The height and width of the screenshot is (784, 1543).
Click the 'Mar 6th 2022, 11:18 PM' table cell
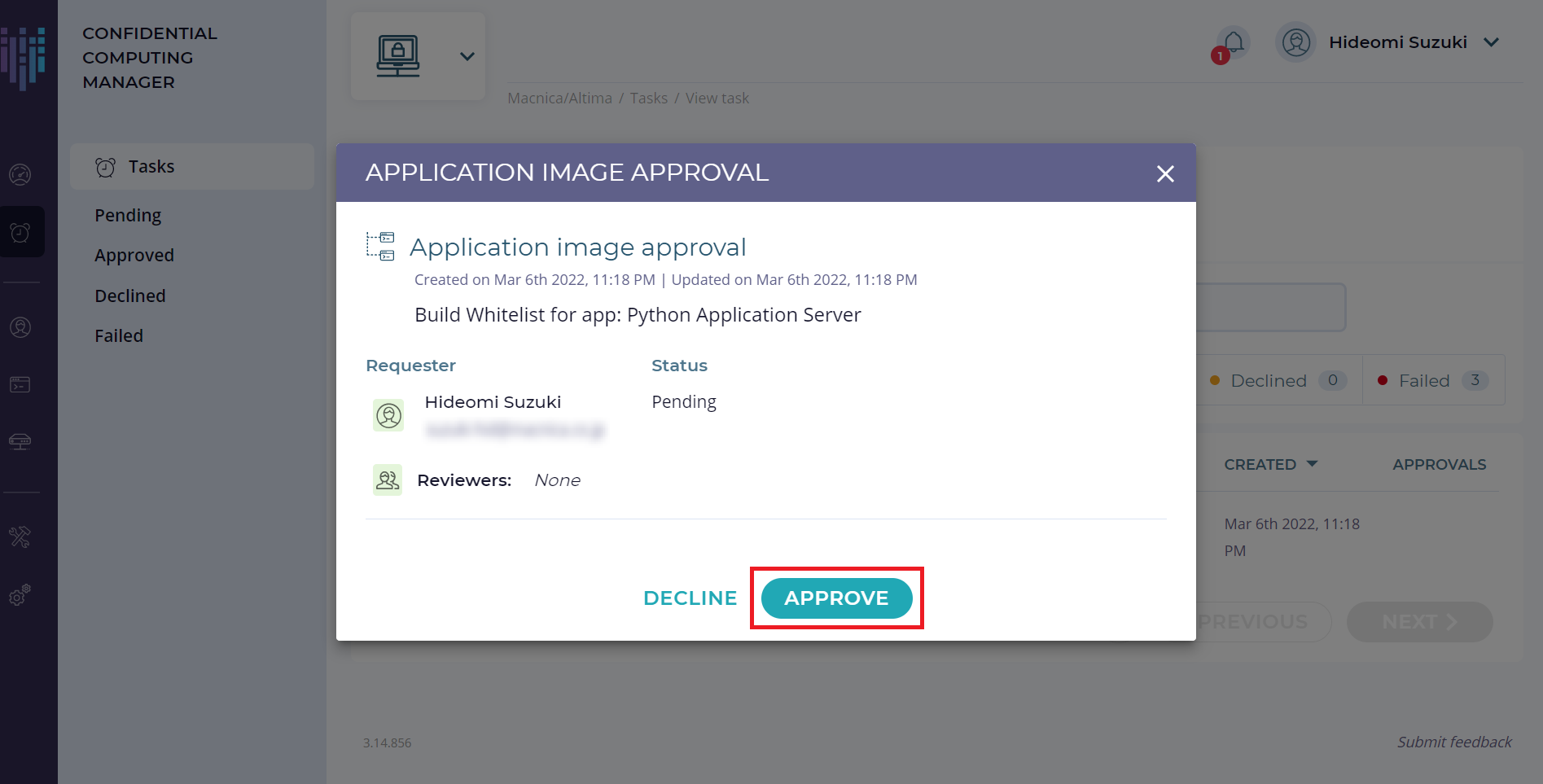tap(1292, 537)
